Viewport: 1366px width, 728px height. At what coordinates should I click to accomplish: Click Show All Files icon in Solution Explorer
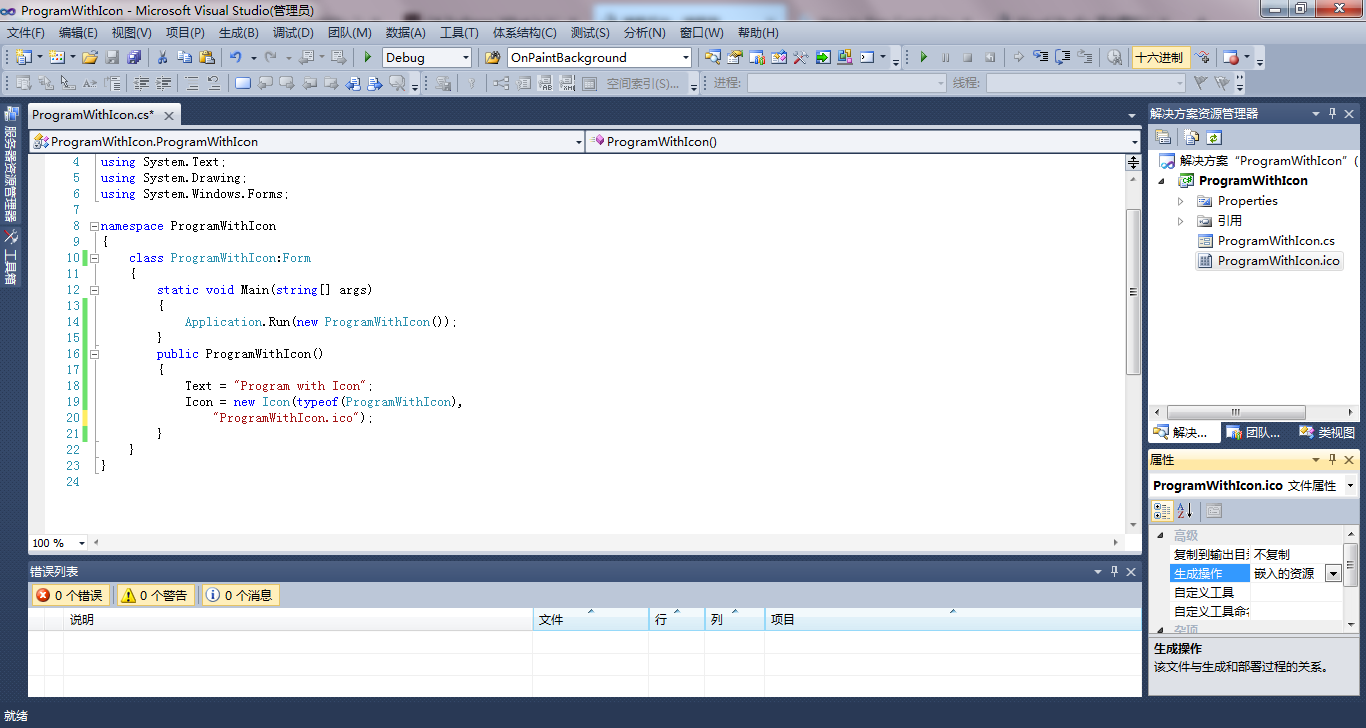click(1192, 137)
